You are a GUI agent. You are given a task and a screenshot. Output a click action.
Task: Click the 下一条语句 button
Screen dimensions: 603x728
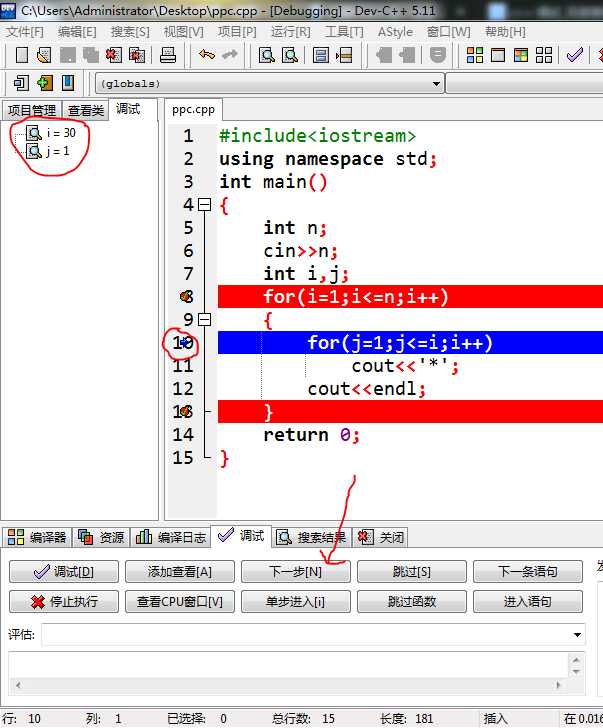tap(528, 572)
